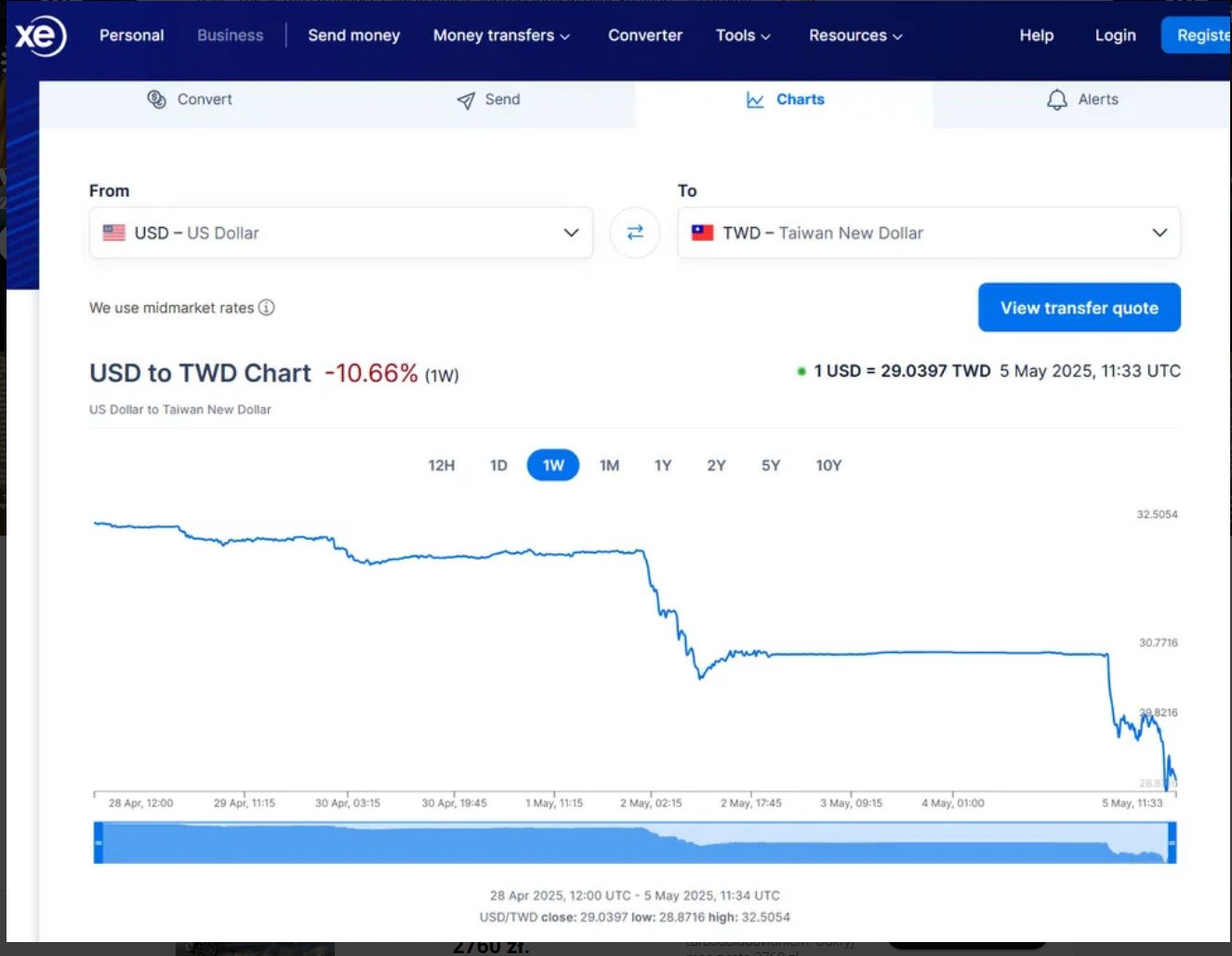Click the 1 USD = 29.0397 TWD rate
This screenshot has height=956, width=1232.
coord(902,371)
